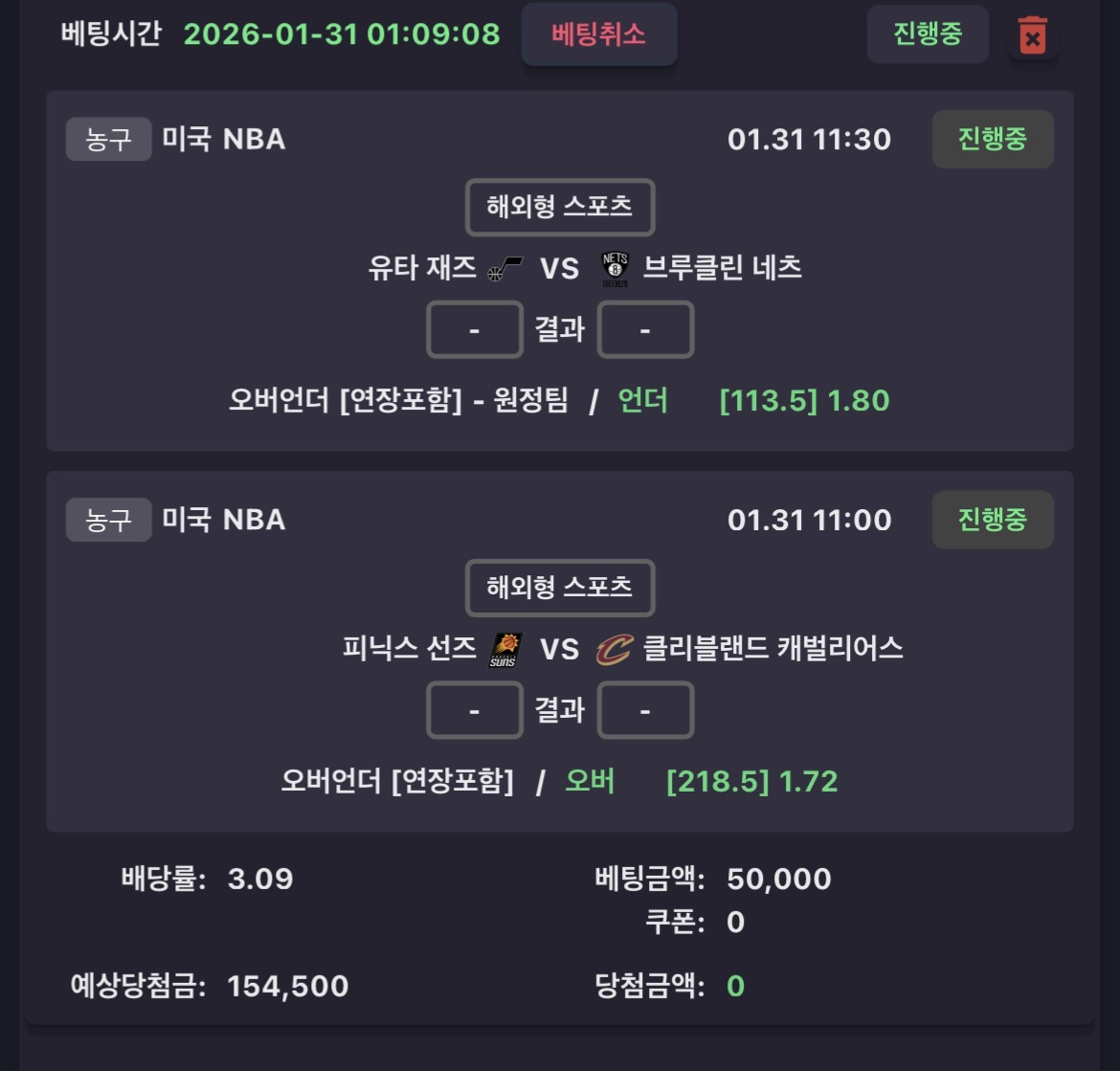Select 농구 tag on Suns game
Viewport: 1120px width, 1071px height.
pyautogui.click(x=108, y=520)
